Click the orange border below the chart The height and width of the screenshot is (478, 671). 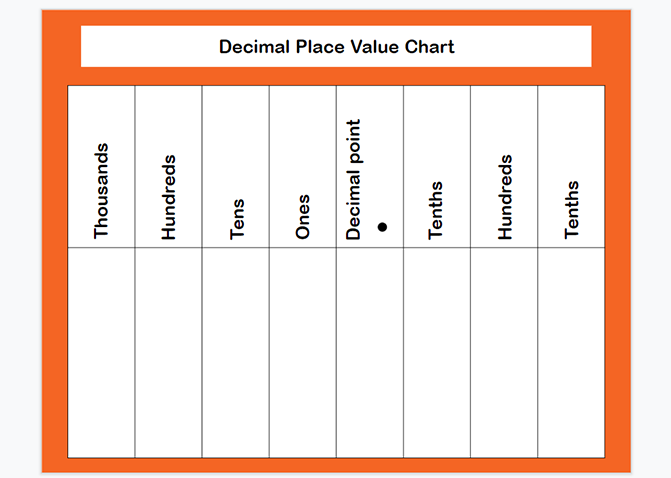(336, 465)
